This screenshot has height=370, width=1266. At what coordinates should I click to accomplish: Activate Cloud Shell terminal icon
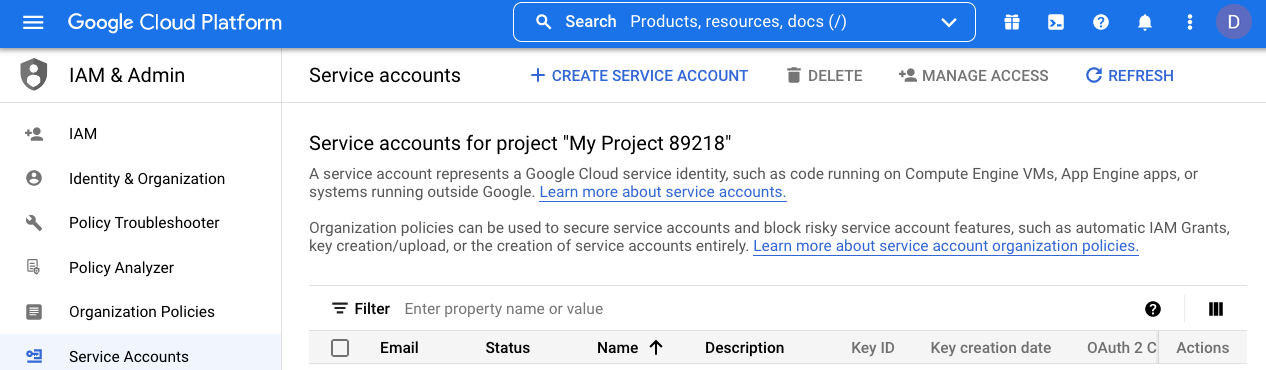coord(1056,22)
